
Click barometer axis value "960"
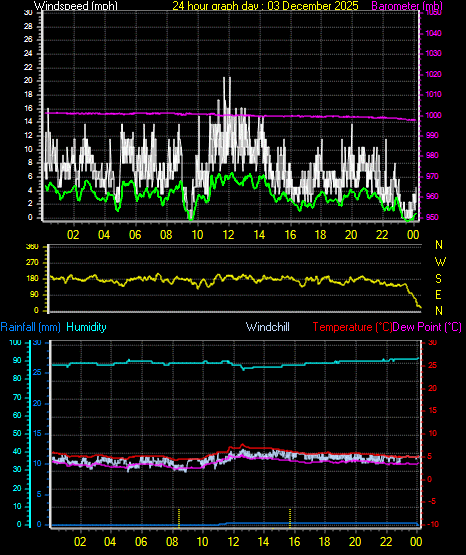tap(432, 196)
